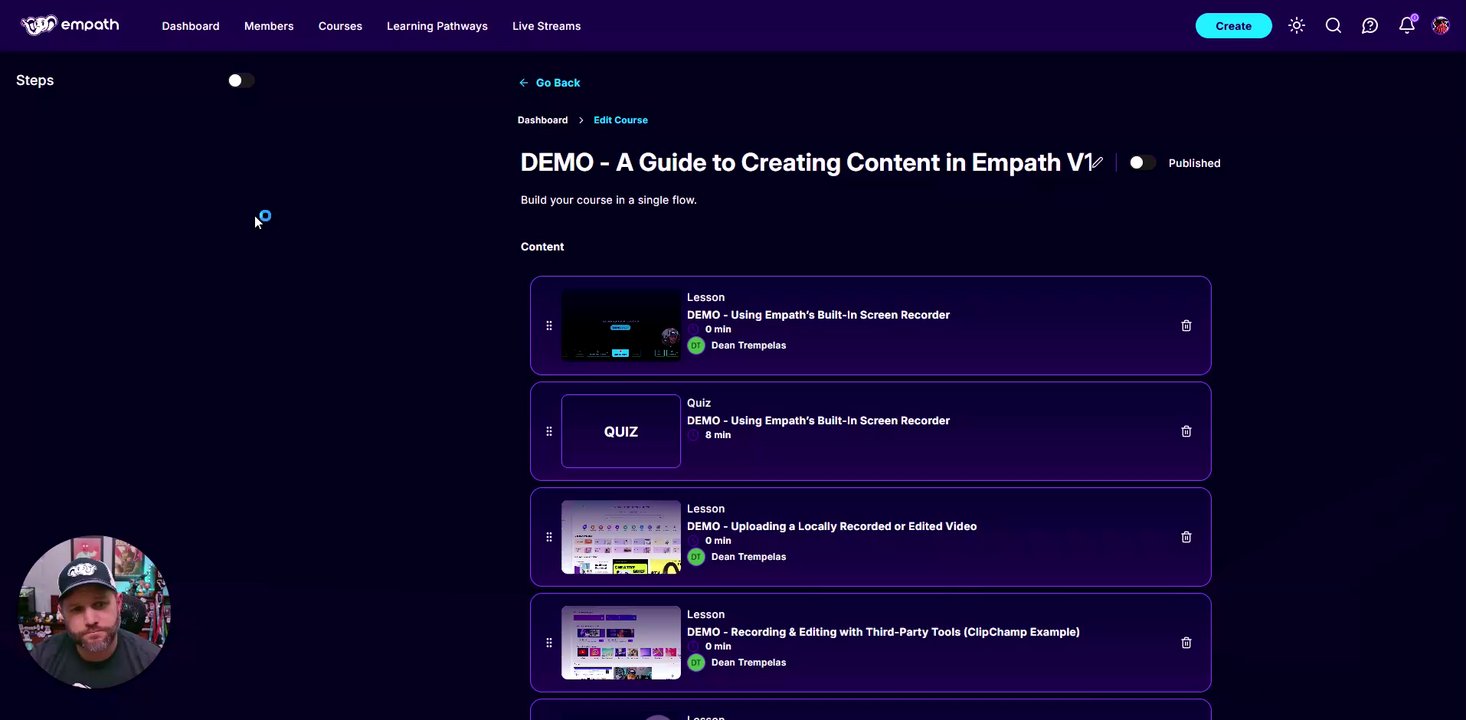Click the back arrow icon next to Go Back
Screen dimensions: 1466x720
[x=524, y=83]
